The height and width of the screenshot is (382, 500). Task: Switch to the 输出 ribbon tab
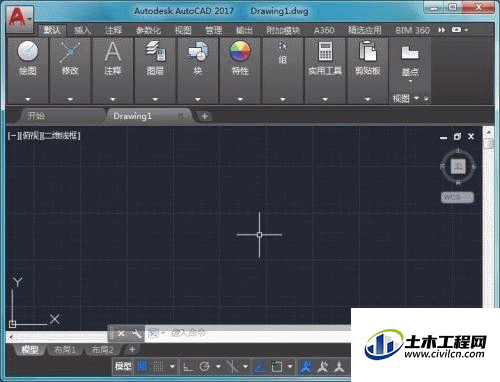(244, 30)
